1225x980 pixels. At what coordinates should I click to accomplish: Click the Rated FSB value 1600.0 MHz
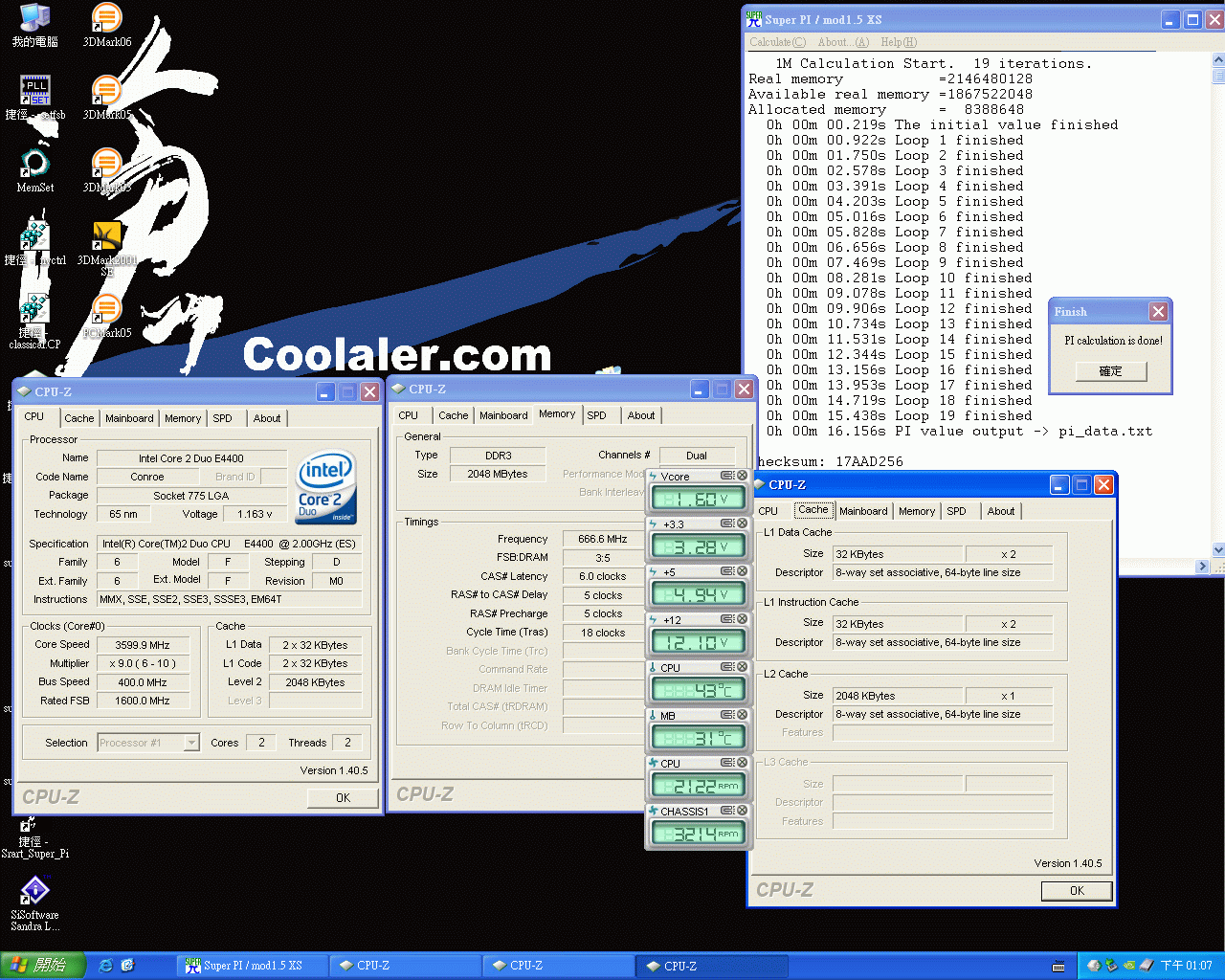coord(143,701)
